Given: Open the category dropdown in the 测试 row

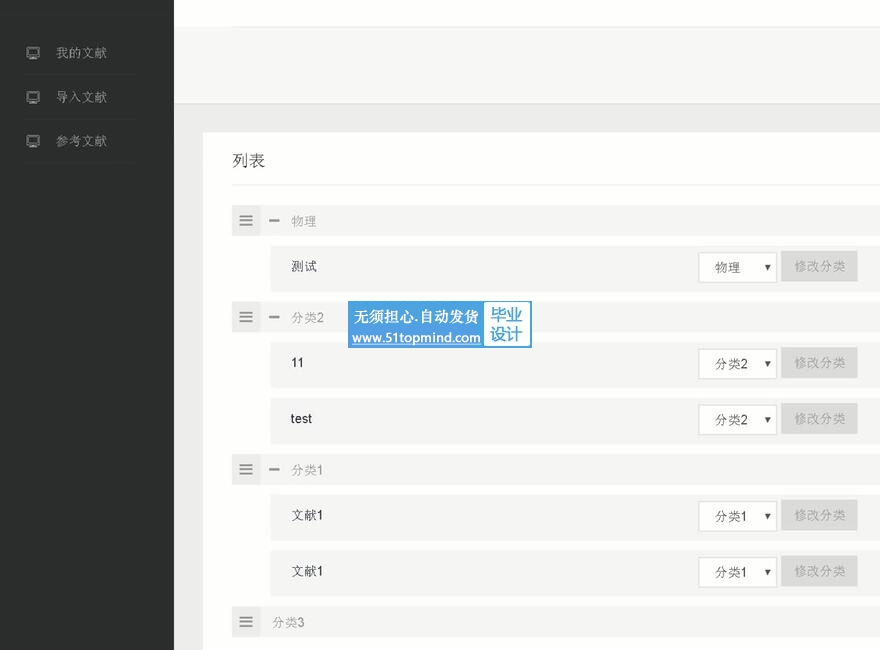Looking at the screenshot, I should pos(737,267).
